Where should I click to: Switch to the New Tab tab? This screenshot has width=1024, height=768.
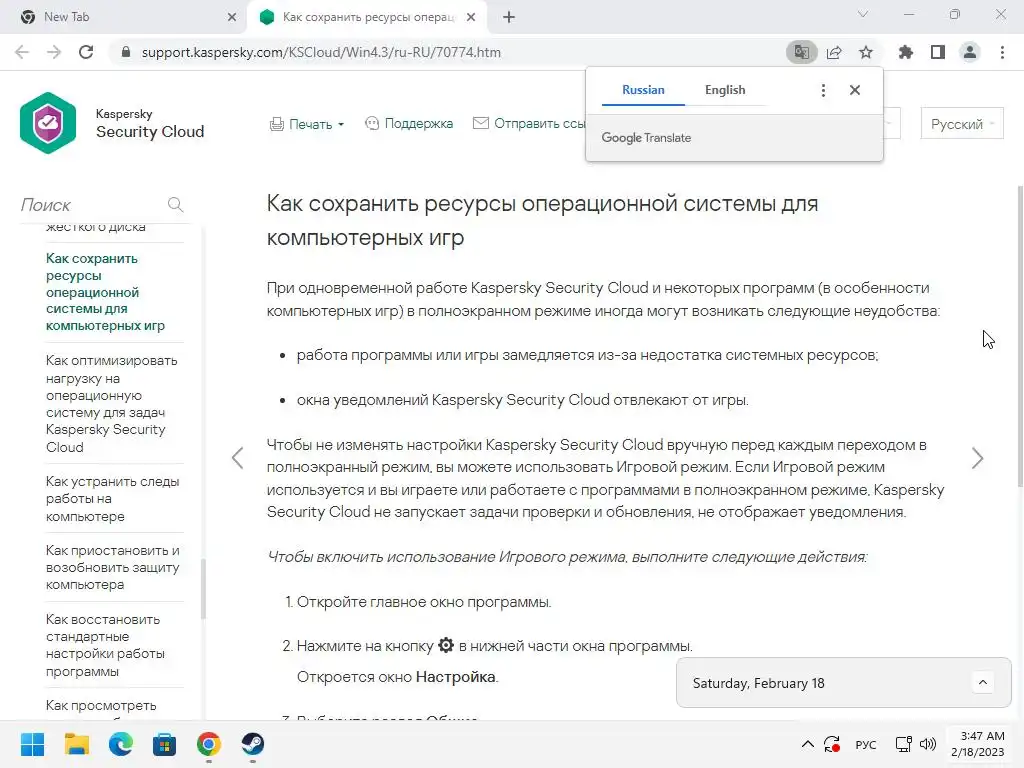[124, 17]
